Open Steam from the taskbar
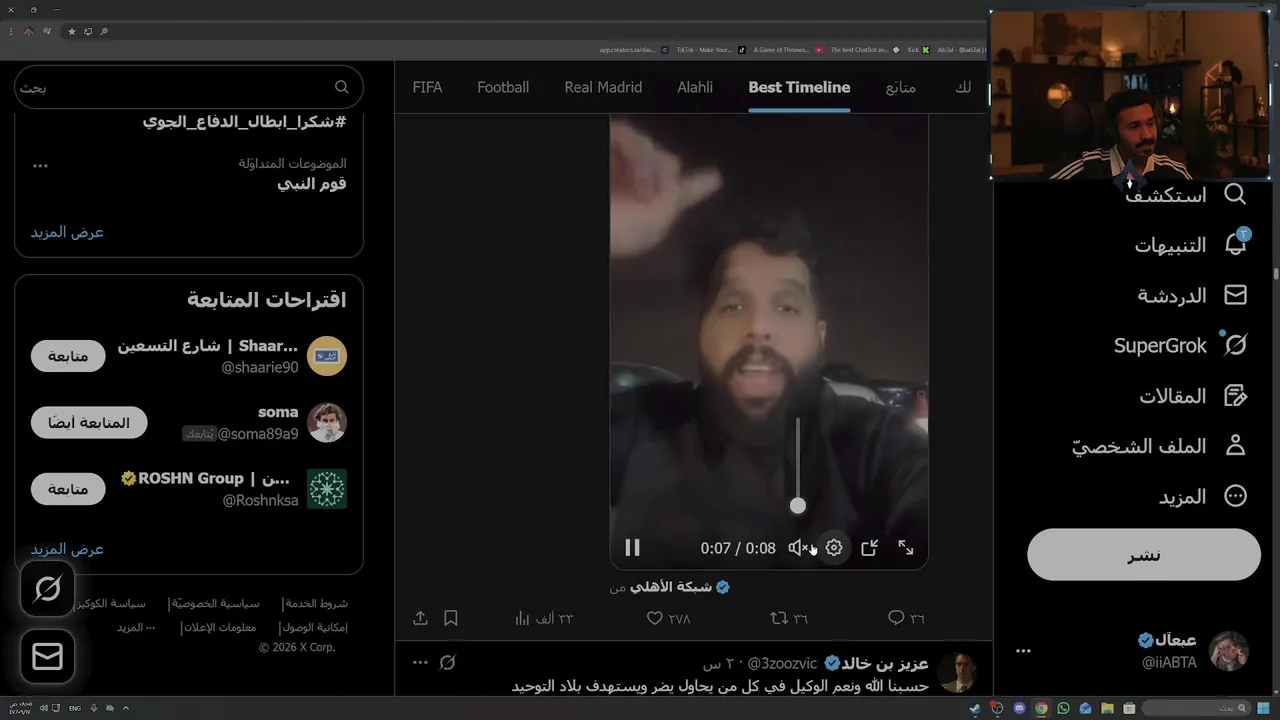Image resolution: width=1280 pixels, height=720 pixels. [x=975, y=709]
